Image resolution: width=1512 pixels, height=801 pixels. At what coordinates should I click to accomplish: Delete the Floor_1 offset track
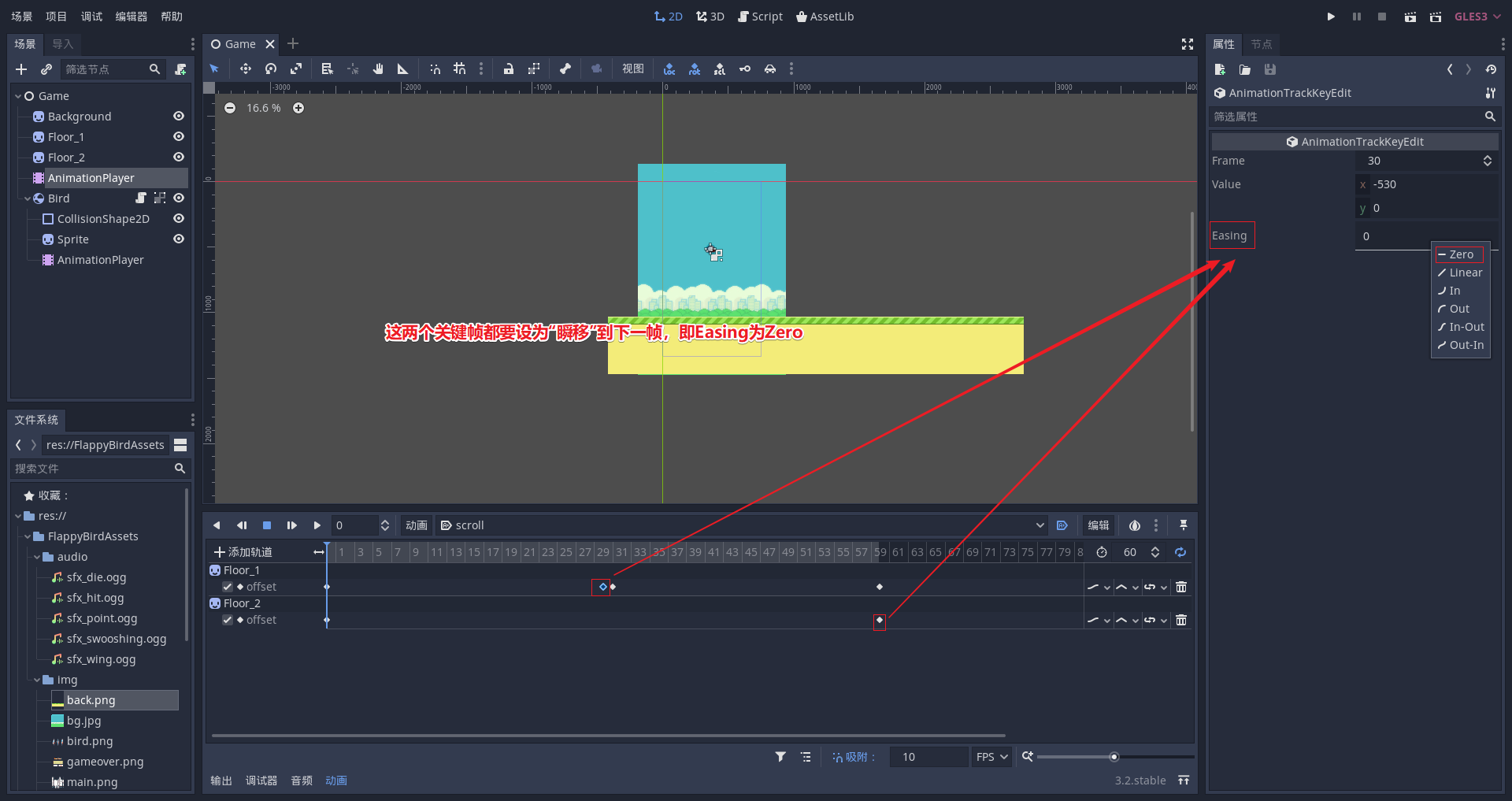(1181, 587)
